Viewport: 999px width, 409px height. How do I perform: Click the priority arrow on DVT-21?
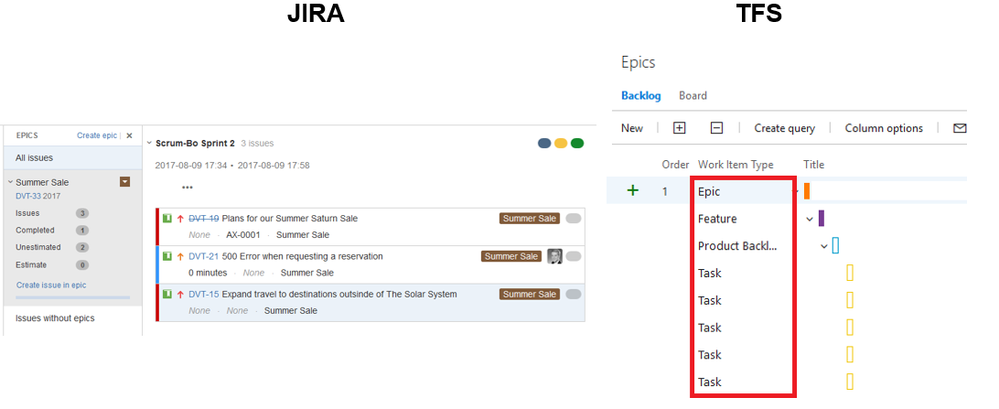[180, 256]
